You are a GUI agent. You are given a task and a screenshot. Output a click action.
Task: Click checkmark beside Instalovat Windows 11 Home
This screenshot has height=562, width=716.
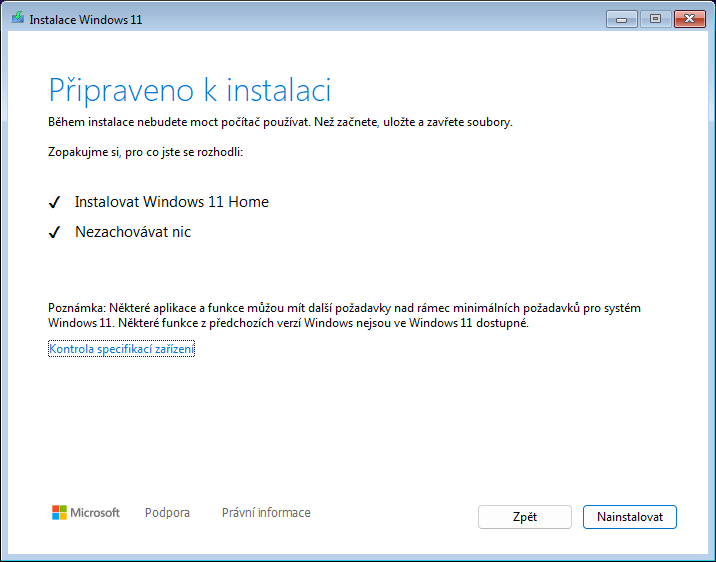[x=54, y=202]
